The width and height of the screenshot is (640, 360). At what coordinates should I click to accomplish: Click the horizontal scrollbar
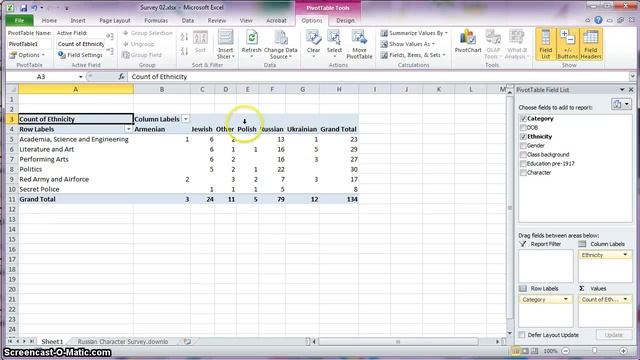398,341
